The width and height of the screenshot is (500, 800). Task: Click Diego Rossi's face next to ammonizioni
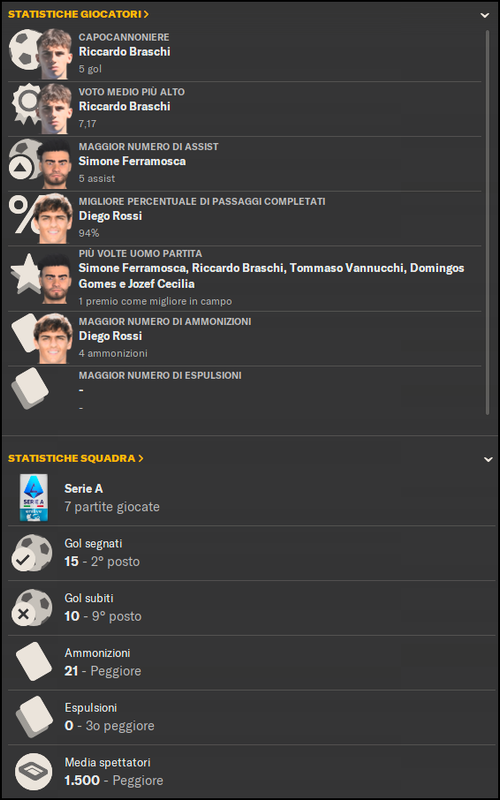(53, 339)
